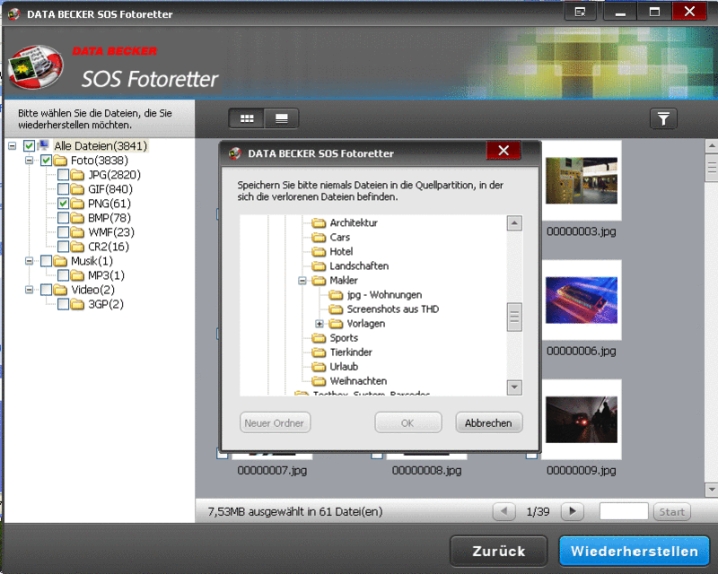Collapse the Foto(3838) tree node
Screen dimensions: 718x574
(x=29, y=160)
